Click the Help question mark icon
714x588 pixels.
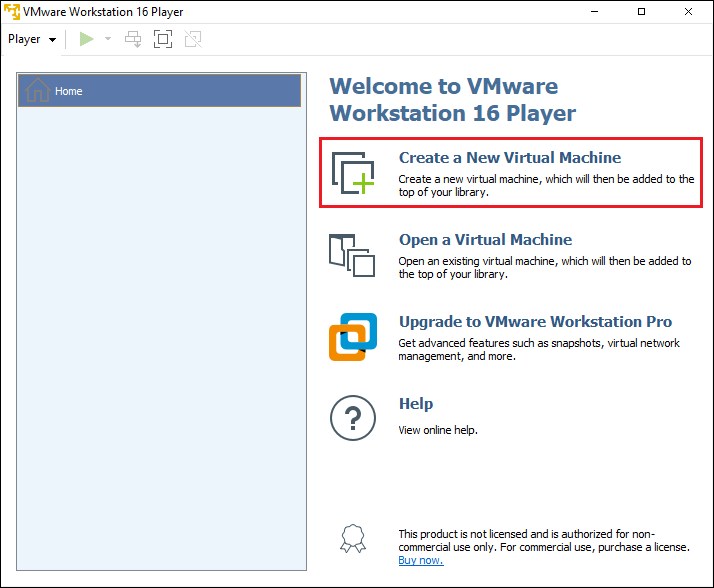tap(352, 419)
